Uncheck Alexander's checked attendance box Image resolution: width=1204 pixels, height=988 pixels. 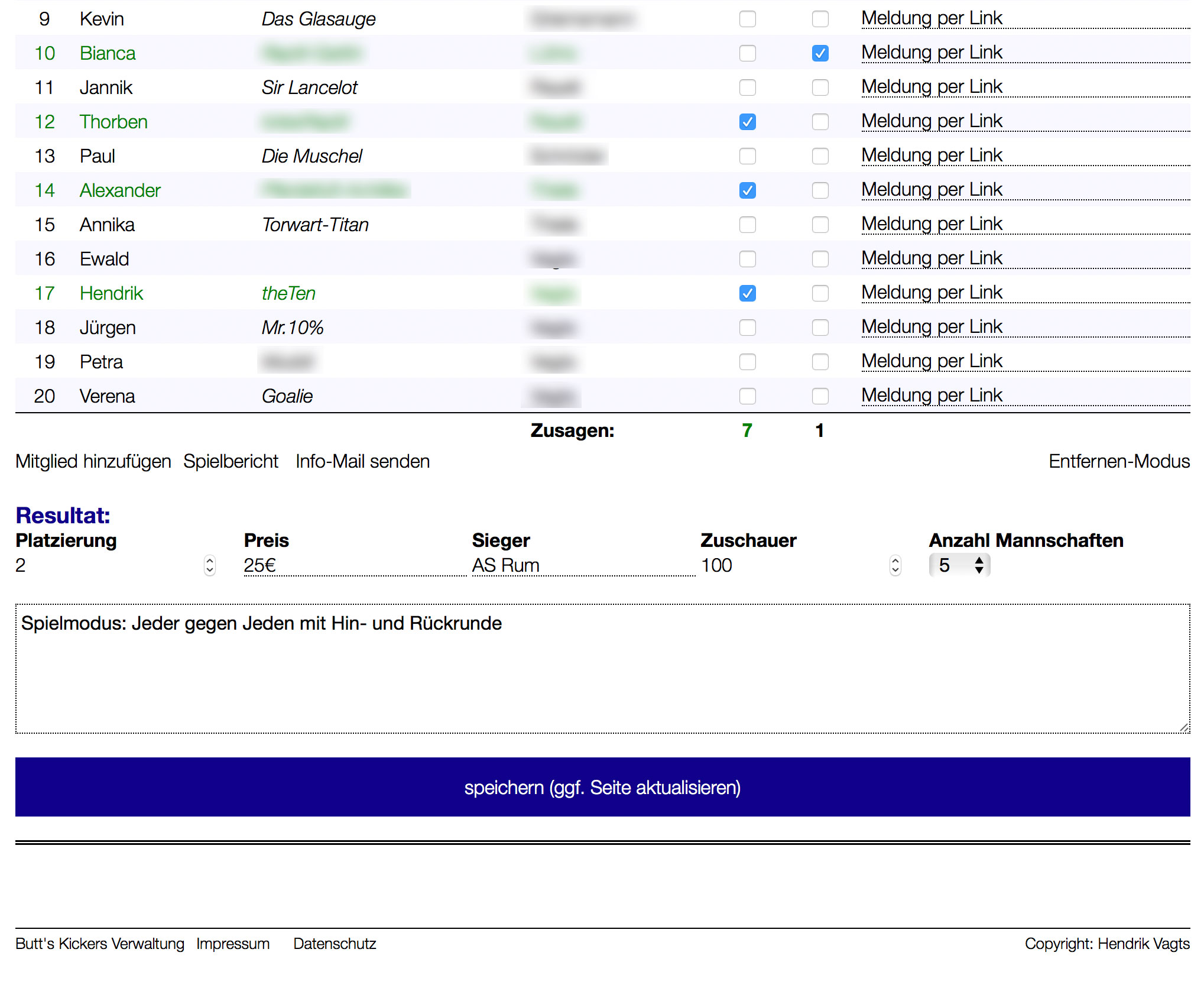tap(747, 190)
